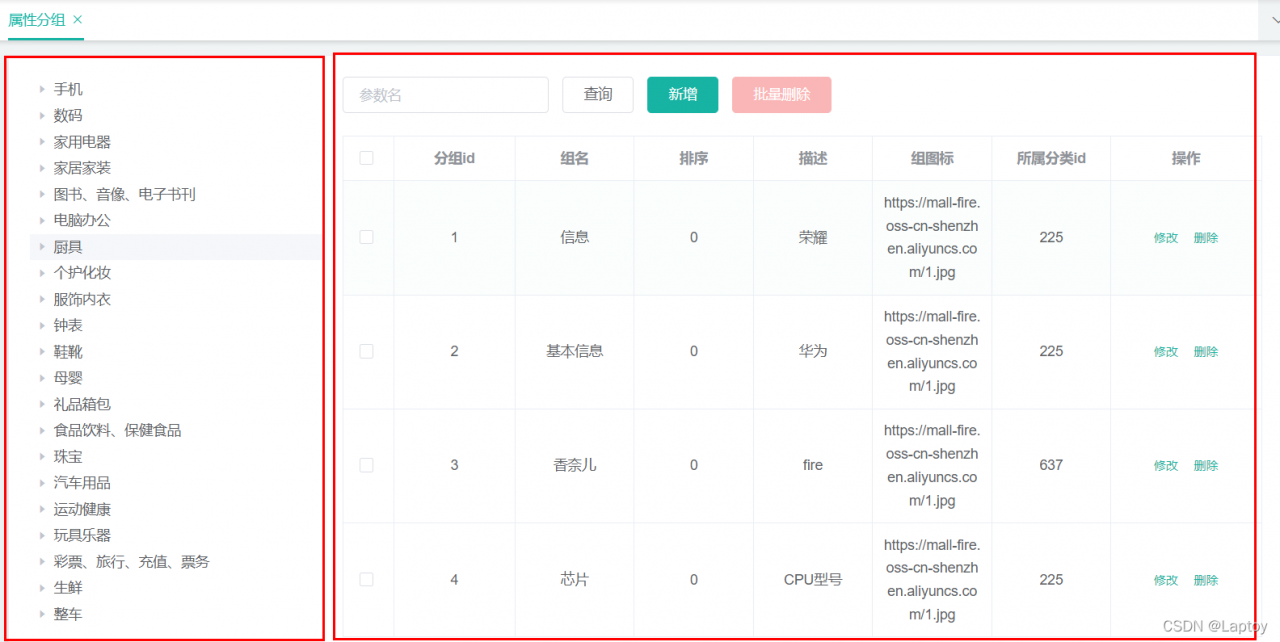Click the 操作 column header
This screenshot has height=642, width=1280.
[x=1186, y=158]
